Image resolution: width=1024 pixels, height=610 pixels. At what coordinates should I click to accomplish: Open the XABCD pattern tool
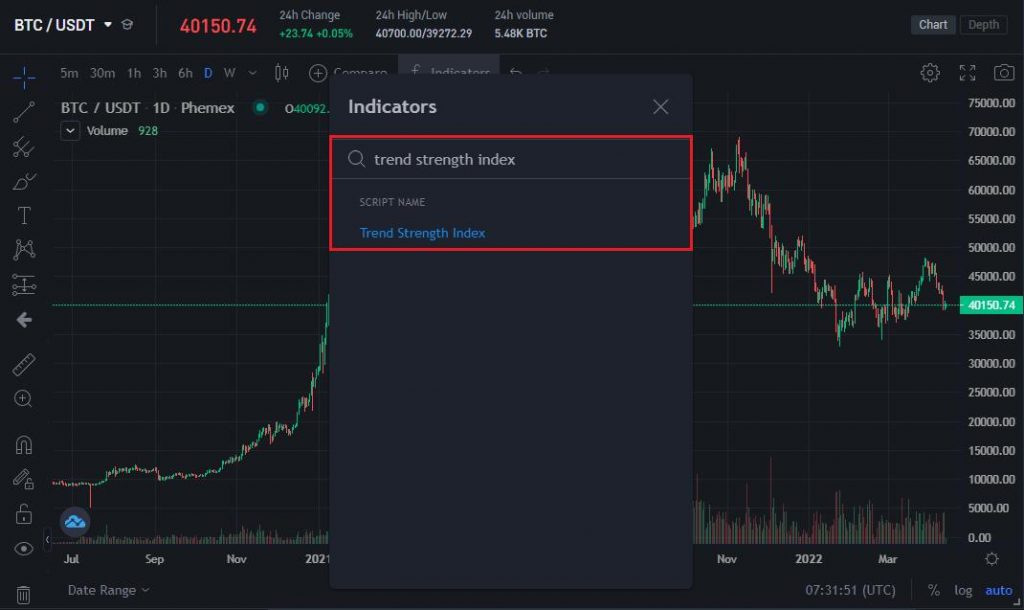coord(24,249)
